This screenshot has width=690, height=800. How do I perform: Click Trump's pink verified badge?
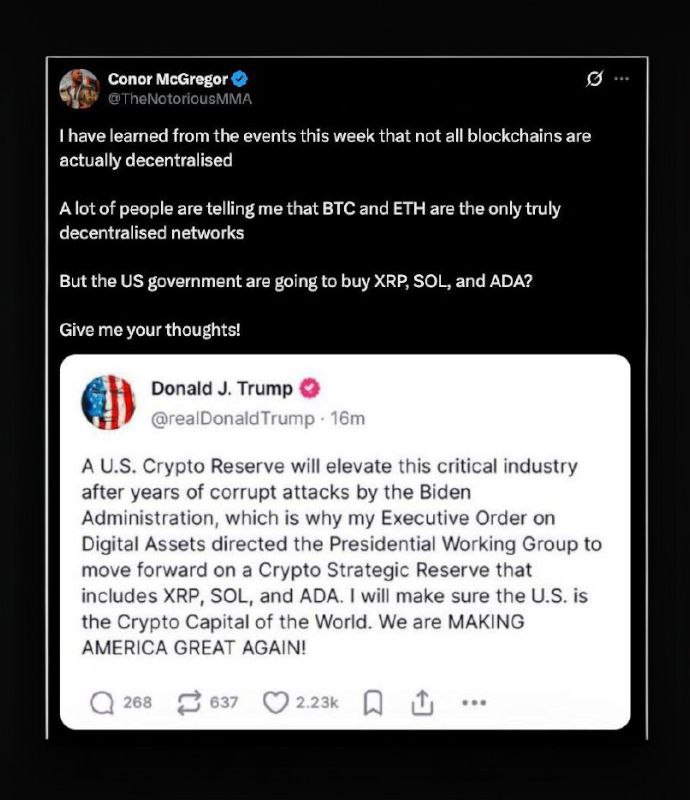tap(310, 388)
